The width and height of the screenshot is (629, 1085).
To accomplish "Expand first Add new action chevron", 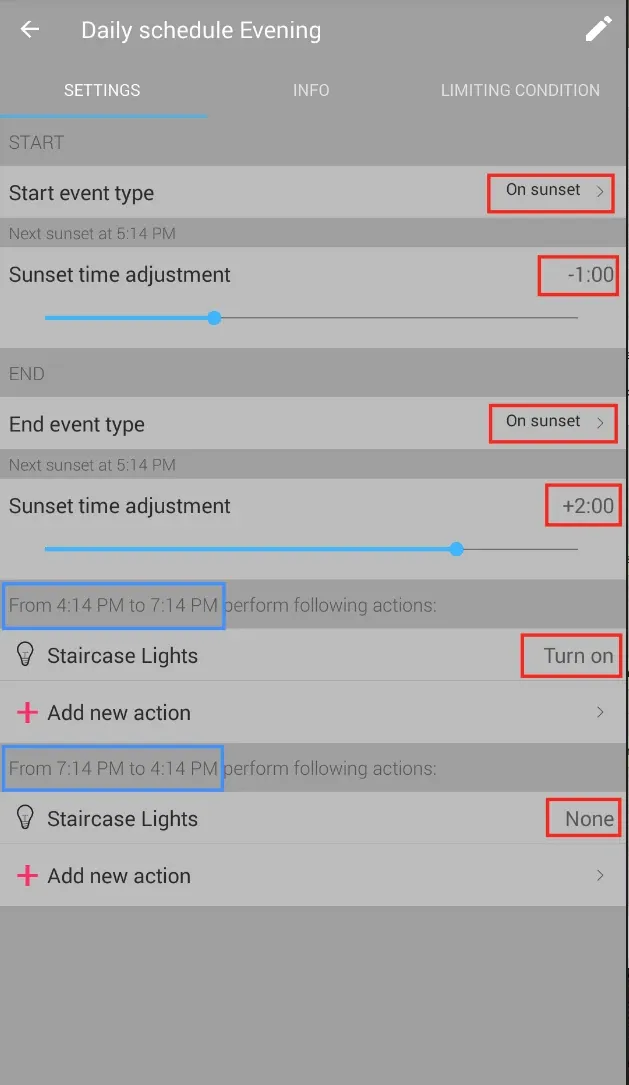I will click(600, 712).
